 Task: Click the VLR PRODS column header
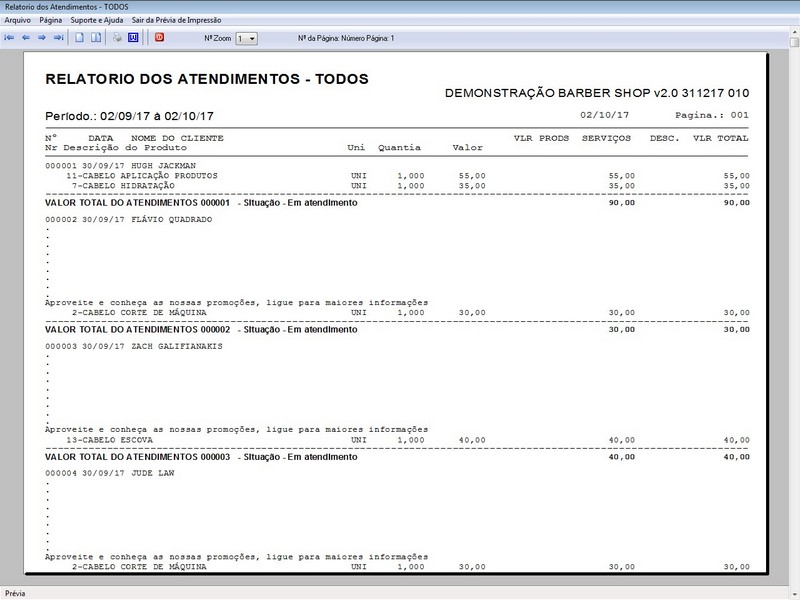tap(541, 138)
